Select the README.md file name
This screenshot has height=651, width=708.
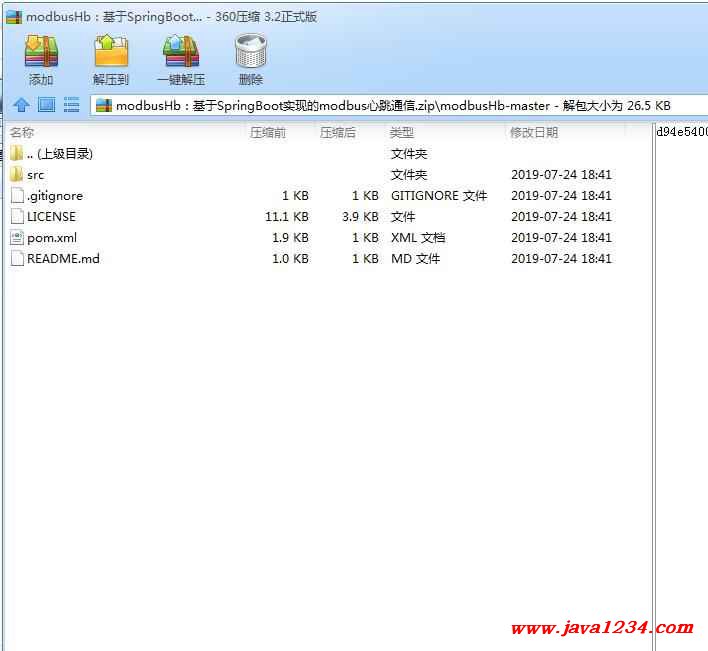pos(63,259)
